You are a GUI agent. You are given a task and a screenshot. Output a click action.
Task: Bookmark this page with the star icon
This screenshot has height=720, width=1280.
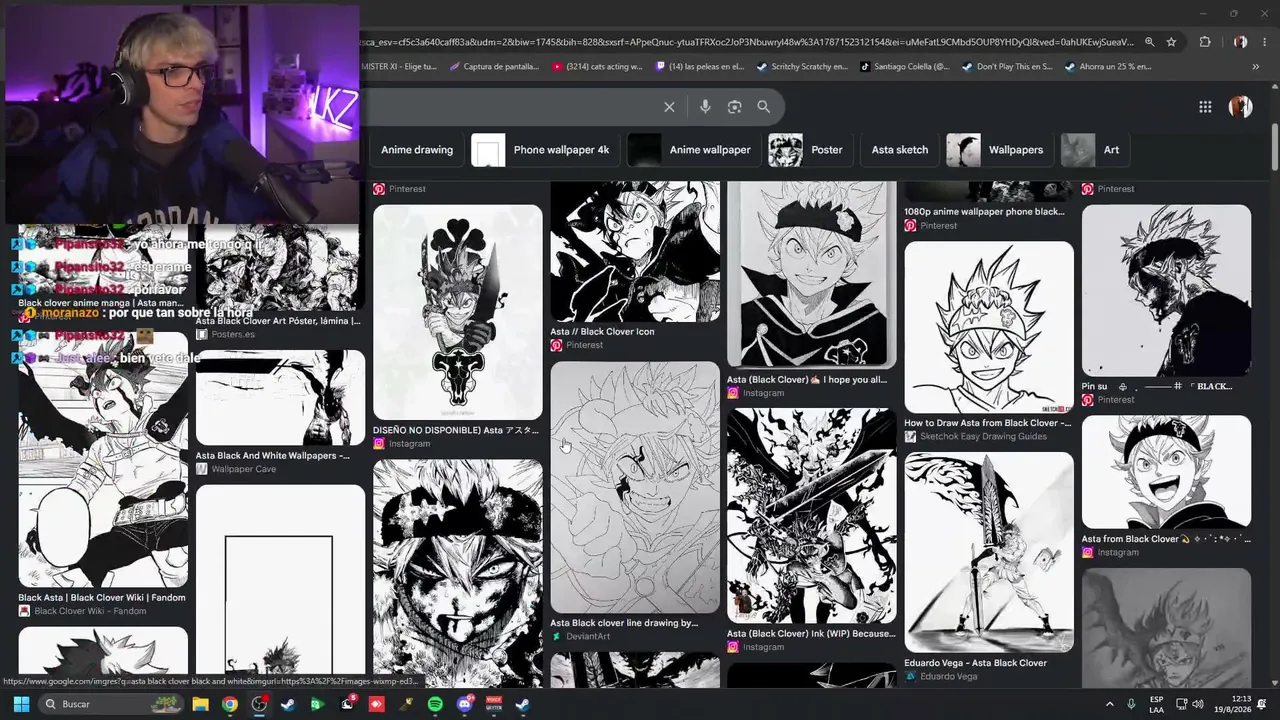pos(1171,42)
